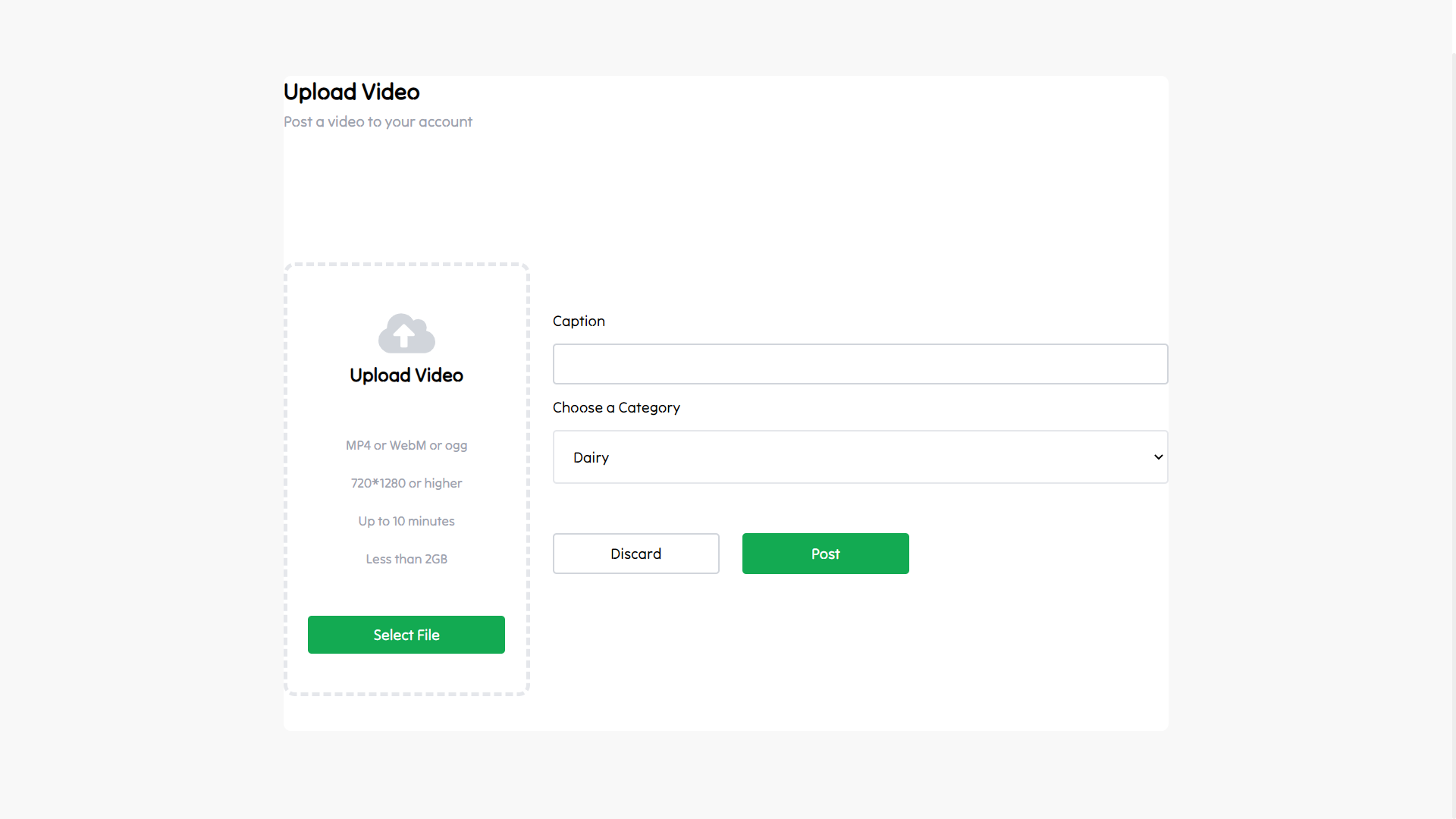The image size is (1456, 819).
Task: Click the Choose a Category label
Action: pyautogui.click(x=616, y=407)
